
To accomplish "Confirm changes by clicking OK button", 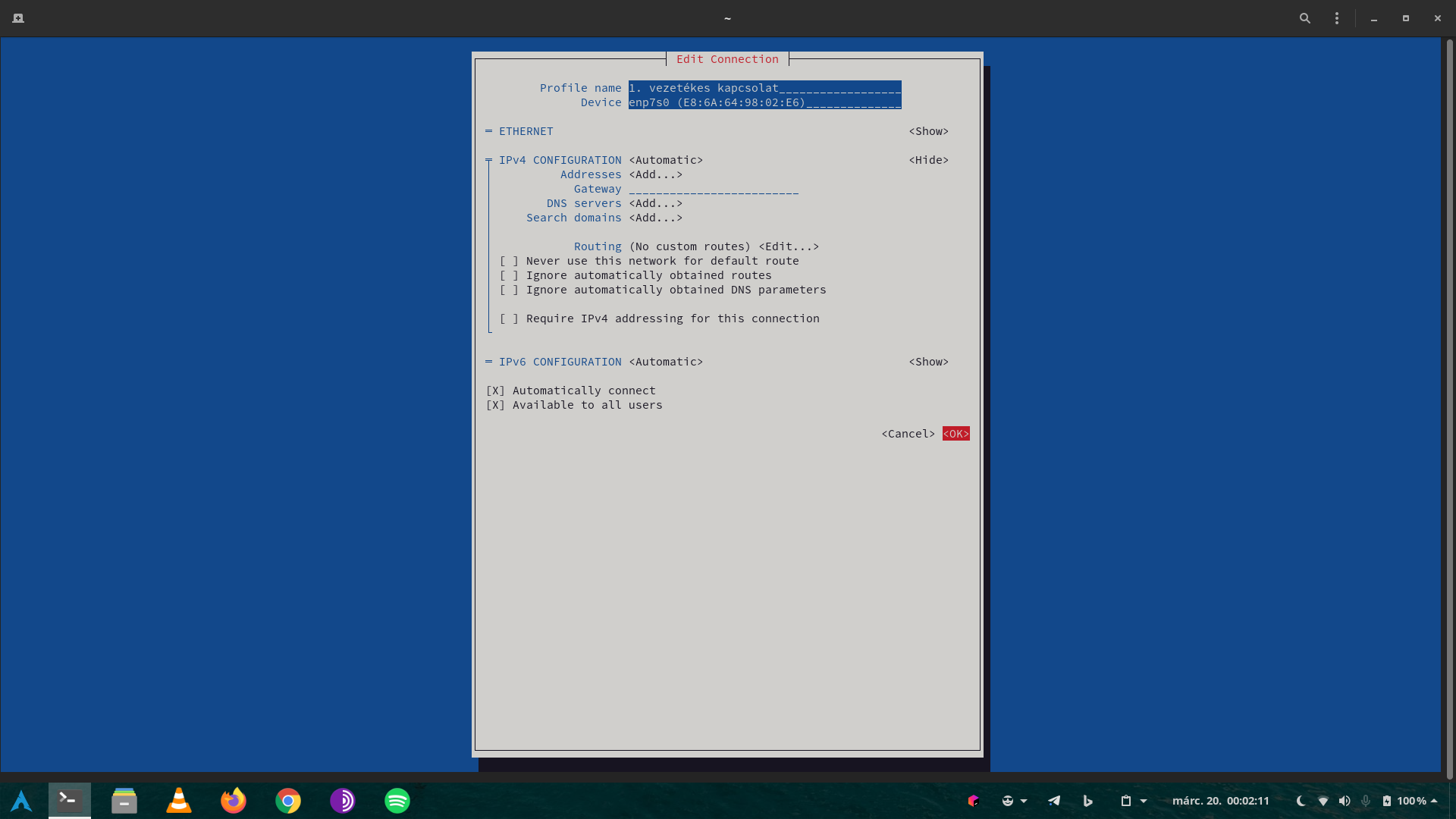I will coord(956,433).
